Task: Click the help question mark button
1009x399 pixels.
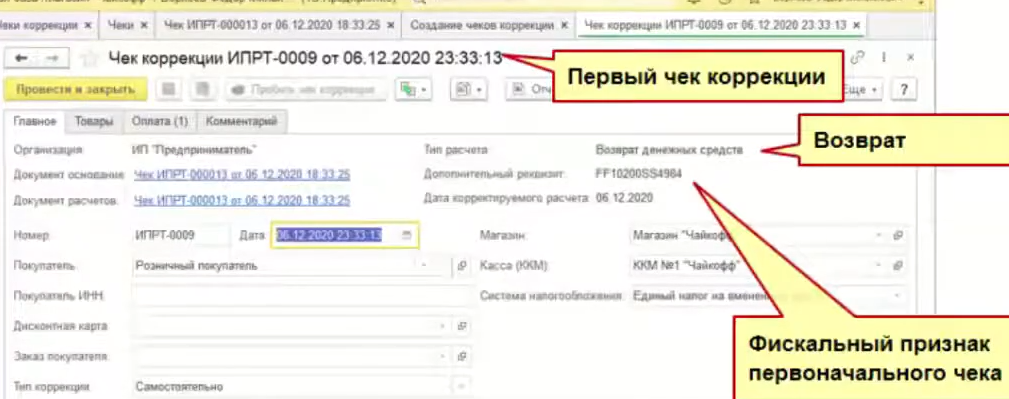Action: point(904,90)
